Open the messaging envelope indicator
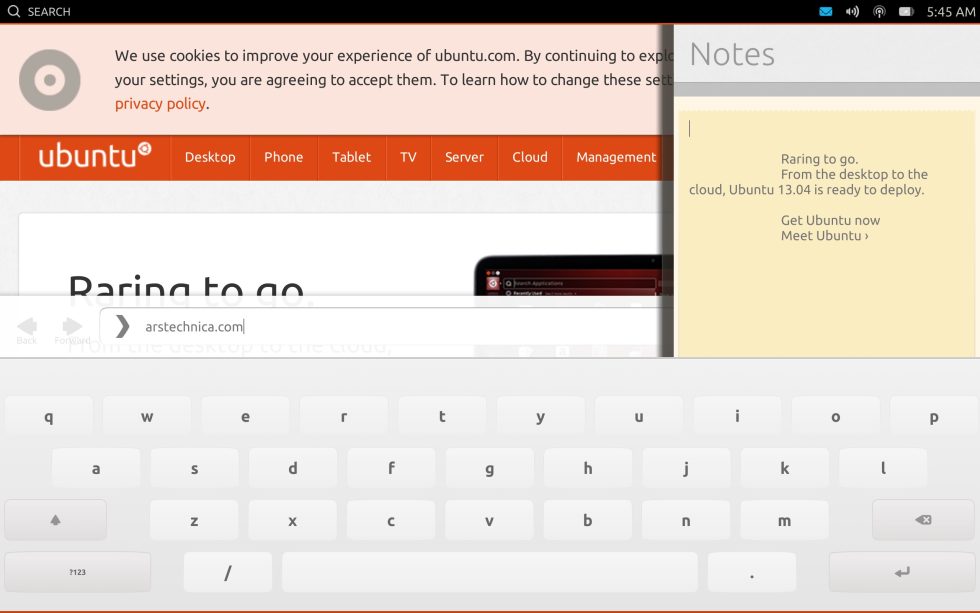The width and height of the screenshot is (980, 613). pos(825,11)
